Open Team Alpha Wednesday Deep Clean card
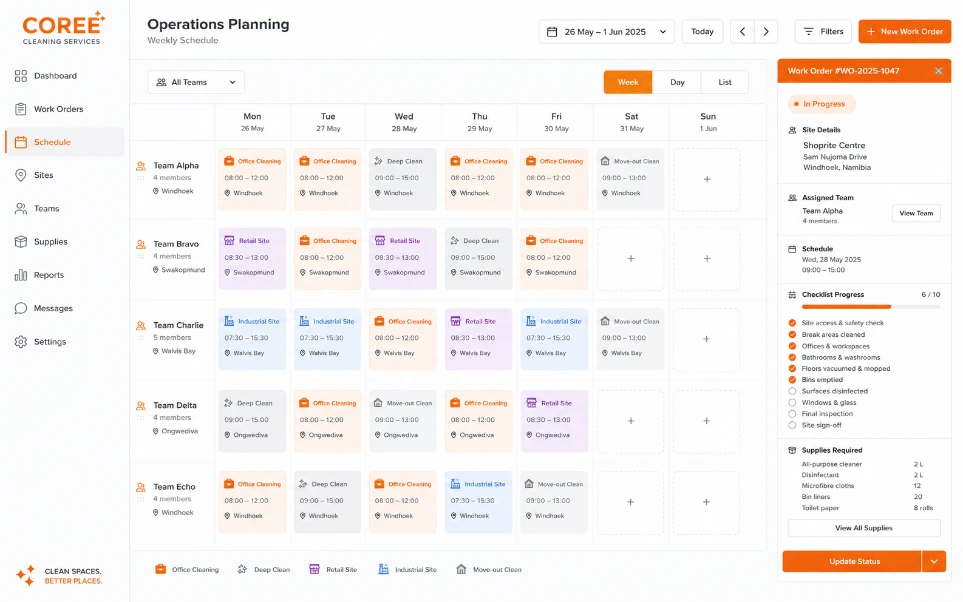 pos(403,179)
